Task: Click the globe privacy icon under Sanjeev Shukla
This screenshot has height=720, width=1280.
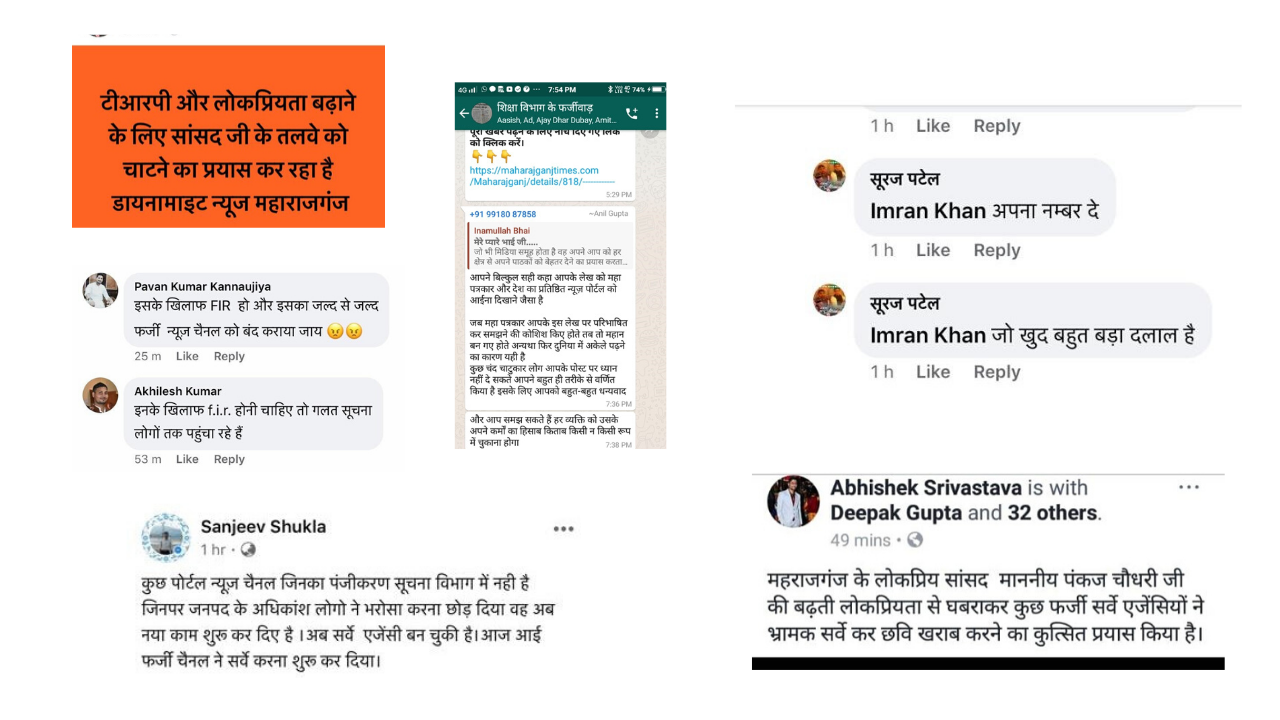Action: 248,549
